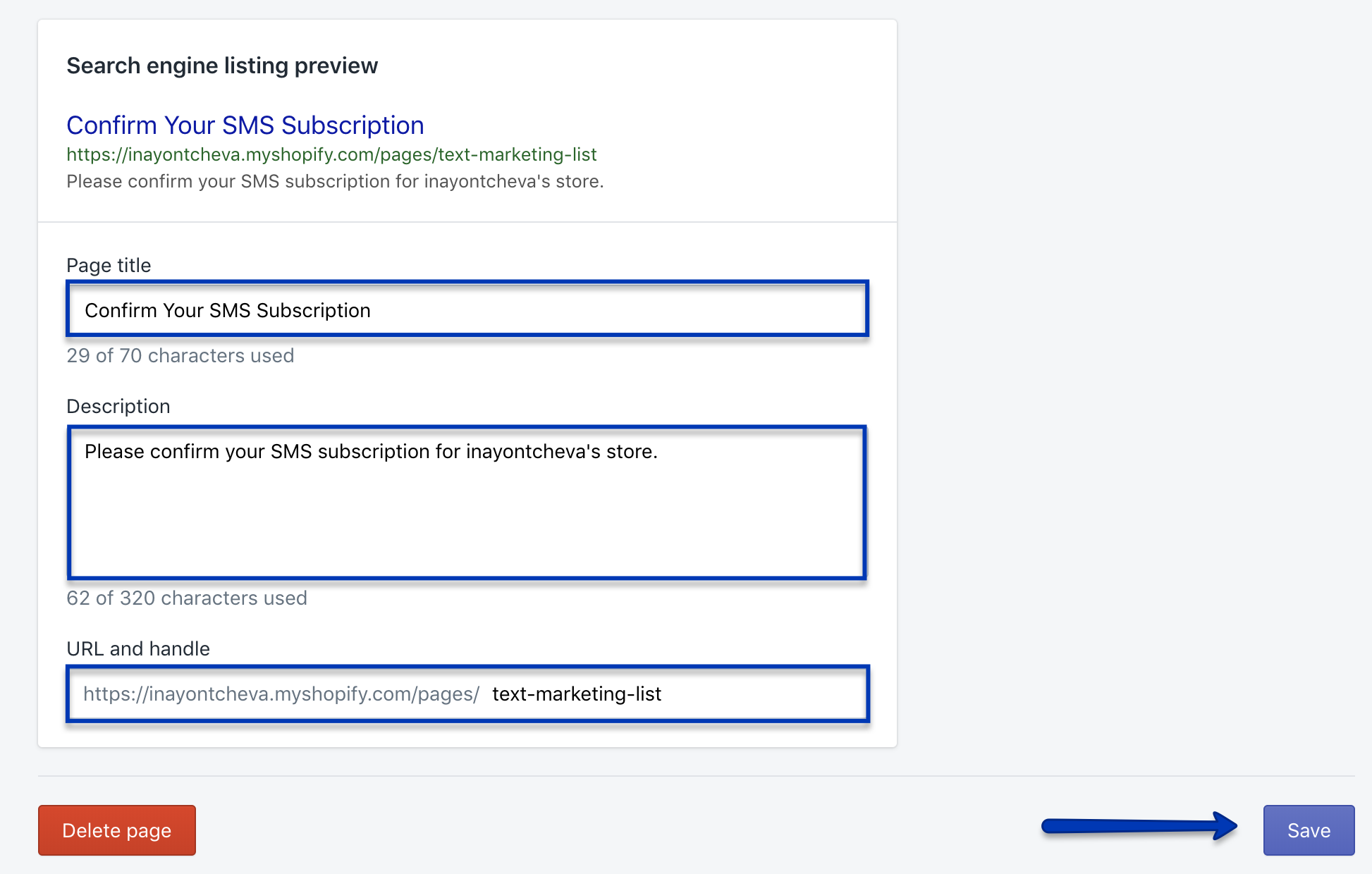Click the green preview URL text
The width and height of the screenshot is (1372, 874).
(331, 154)
